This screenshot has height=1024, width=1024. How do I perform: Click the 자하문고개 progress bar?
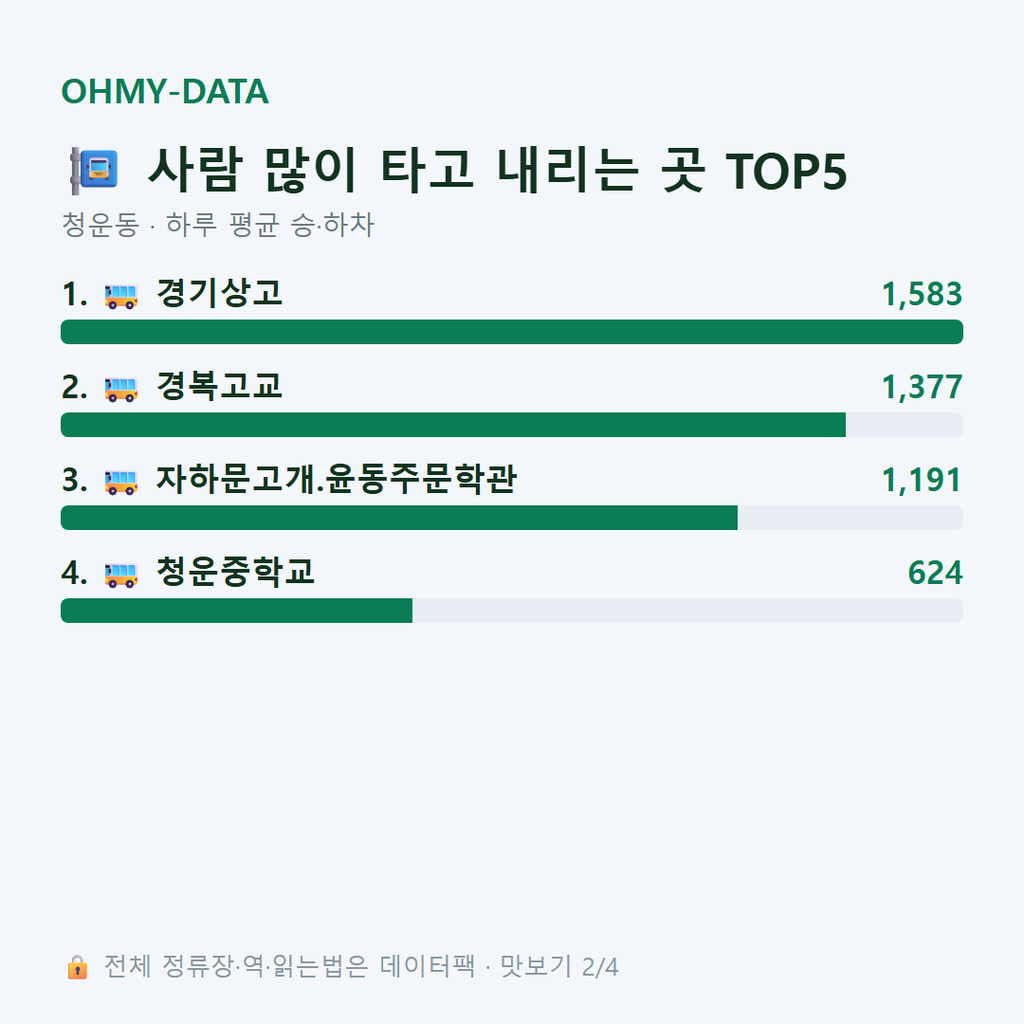coord(512,517)
